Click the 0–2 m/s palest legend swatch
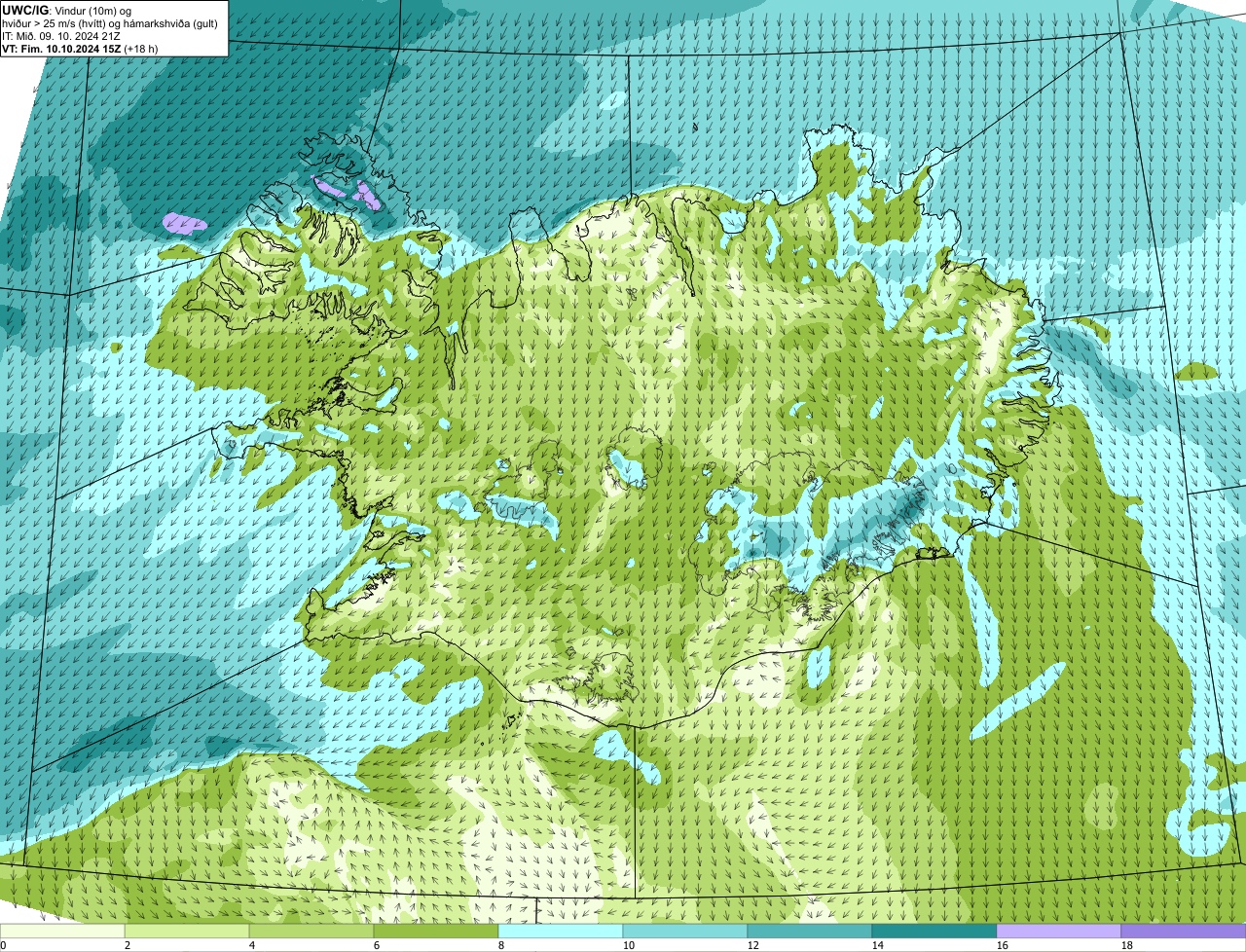Viewport: 1246px width, 952px height. (62, 932)
